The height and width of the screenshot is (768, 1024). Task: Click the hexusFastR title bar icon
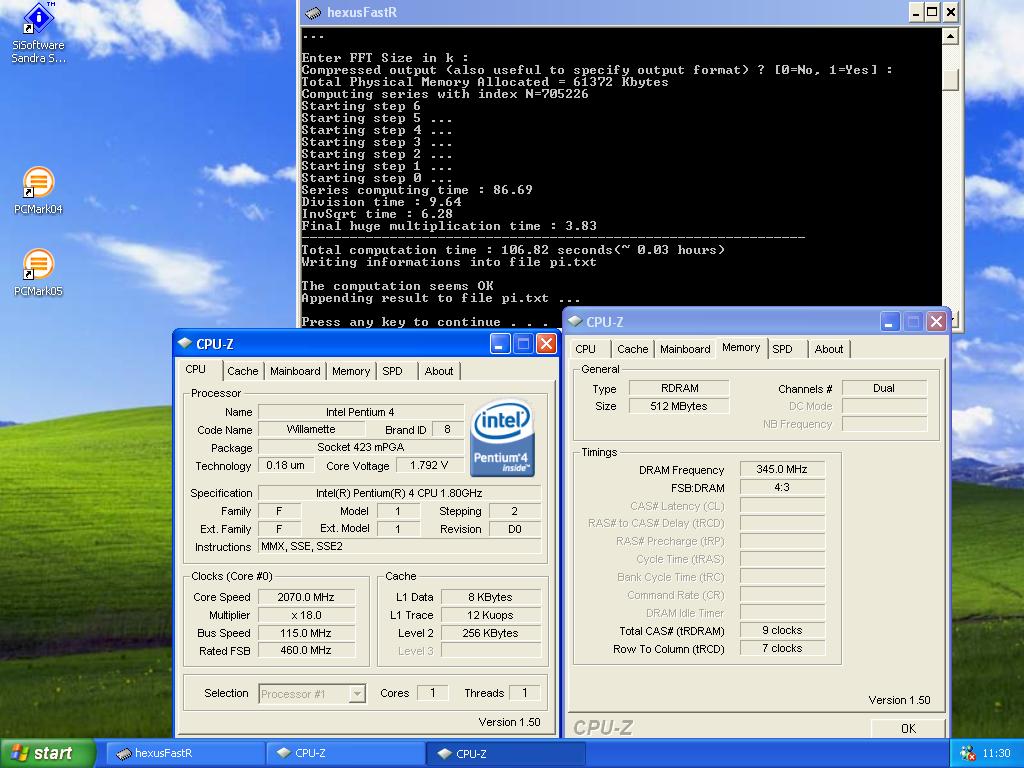[313, 12]
